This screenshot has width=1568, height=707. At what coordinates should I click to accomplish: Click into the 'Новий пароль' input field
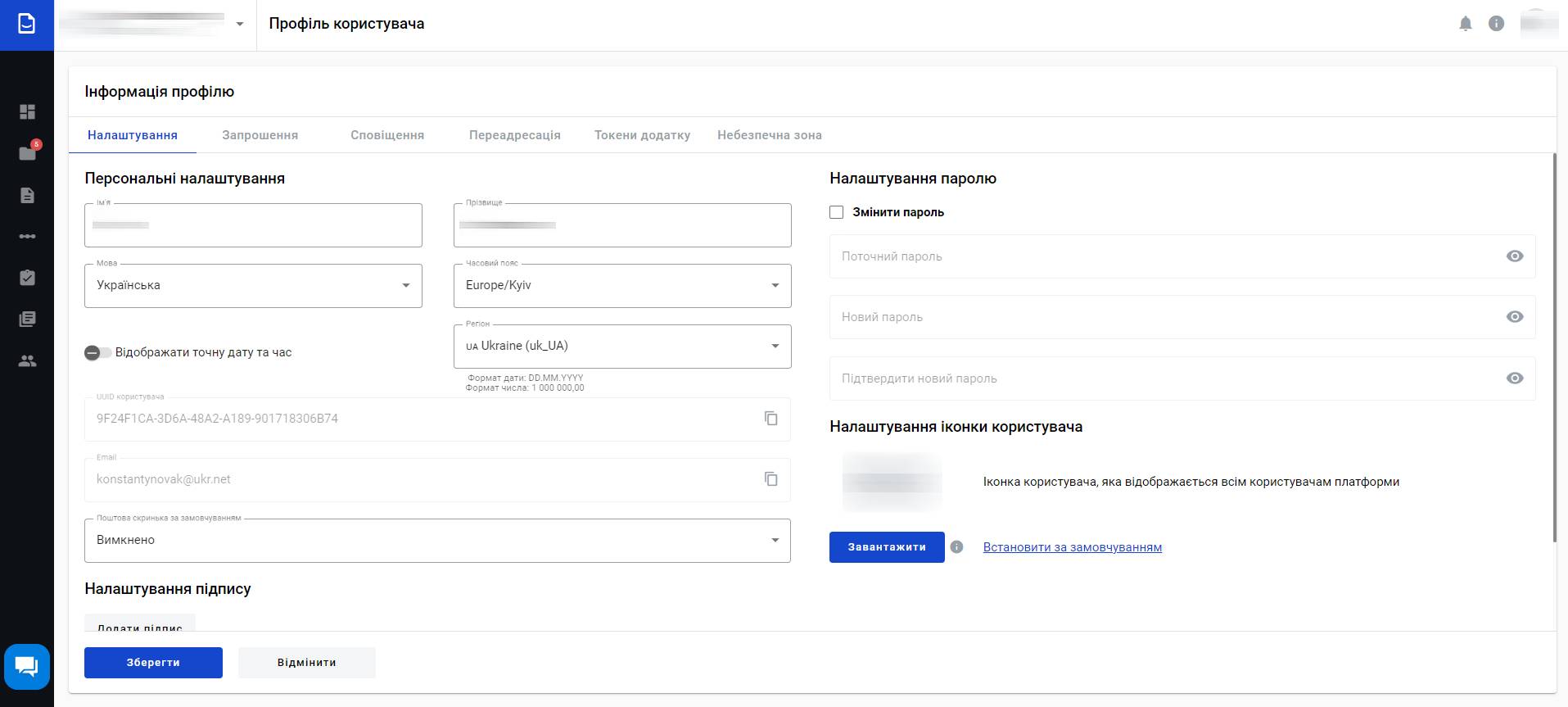point(1163,317)
